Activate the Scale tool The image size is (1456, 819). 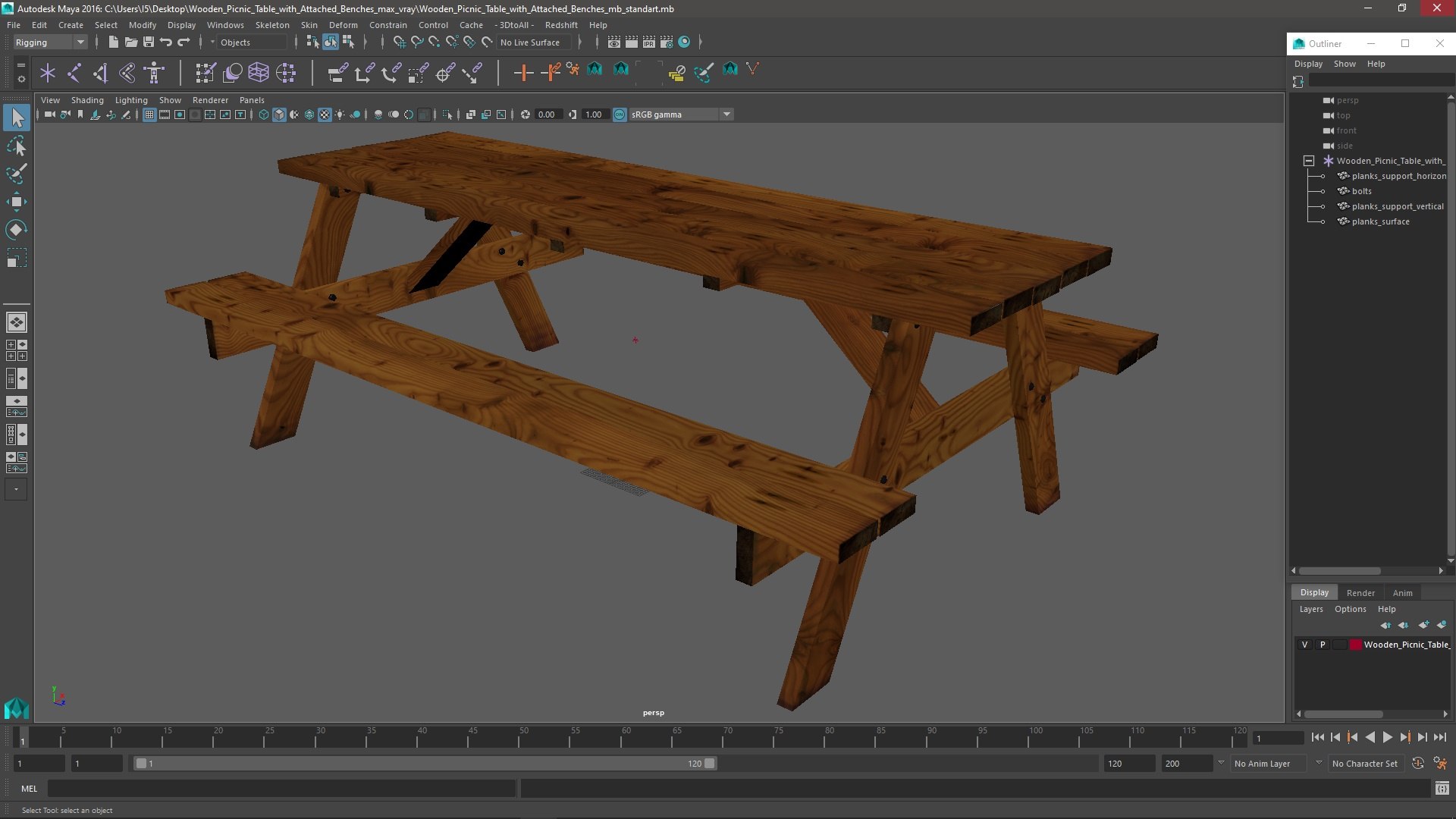(x=17, y=258)
